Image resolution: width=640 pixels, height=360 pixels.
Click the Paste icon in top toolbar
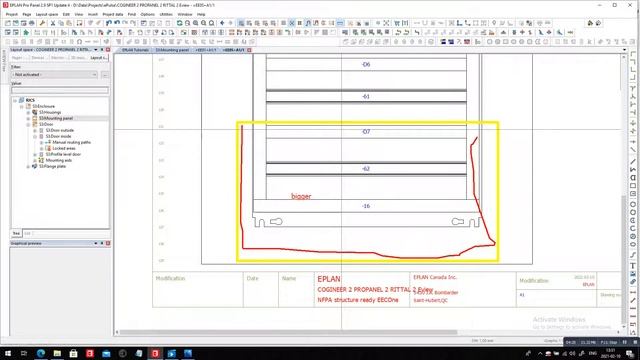pos(69,23)
